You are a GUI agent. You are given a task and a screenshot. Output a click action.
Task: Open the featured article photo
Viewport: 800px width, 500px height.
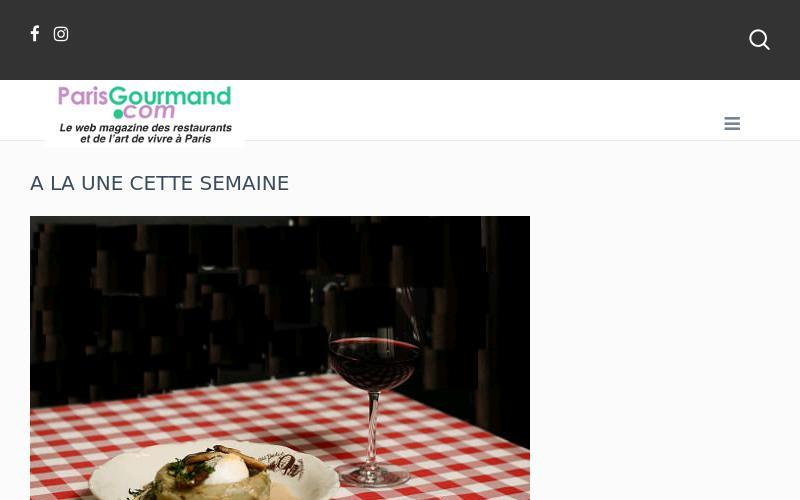280,358
